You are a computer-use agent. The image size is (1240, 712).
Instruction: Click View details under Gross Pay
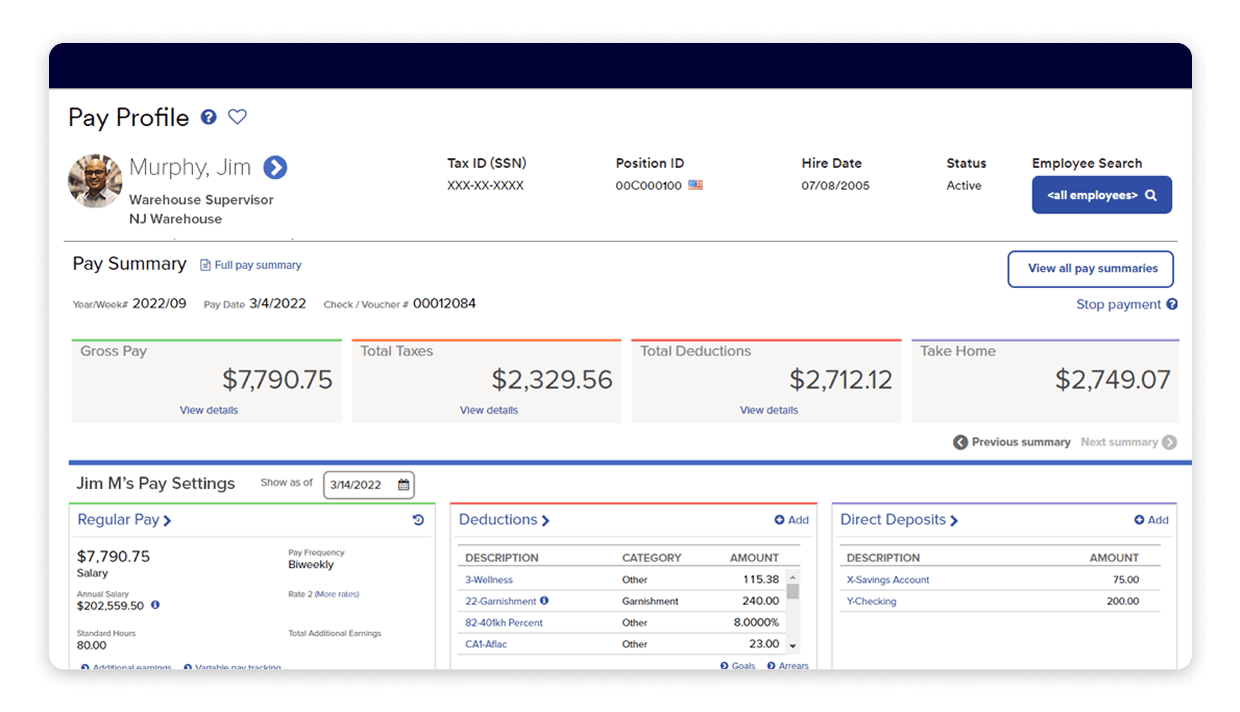209,410
